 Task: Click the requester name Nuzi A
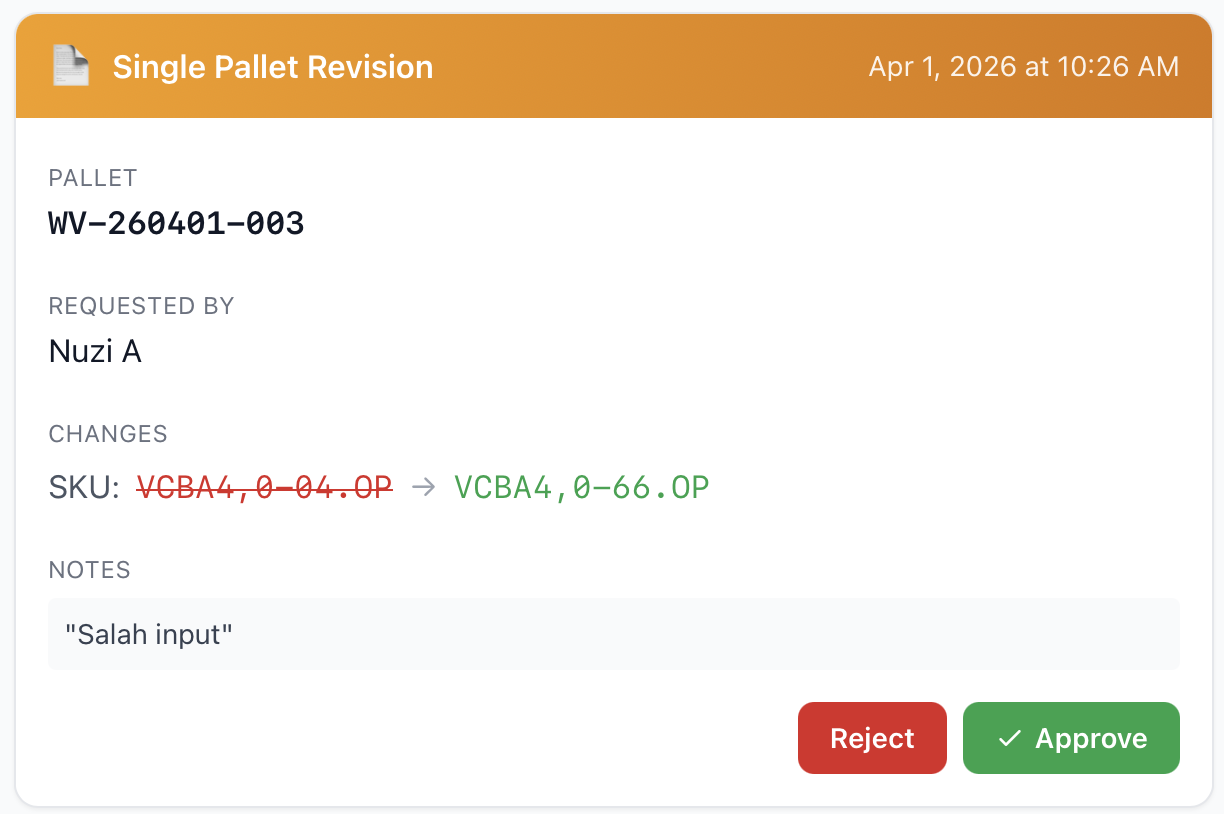click(95, 351)
